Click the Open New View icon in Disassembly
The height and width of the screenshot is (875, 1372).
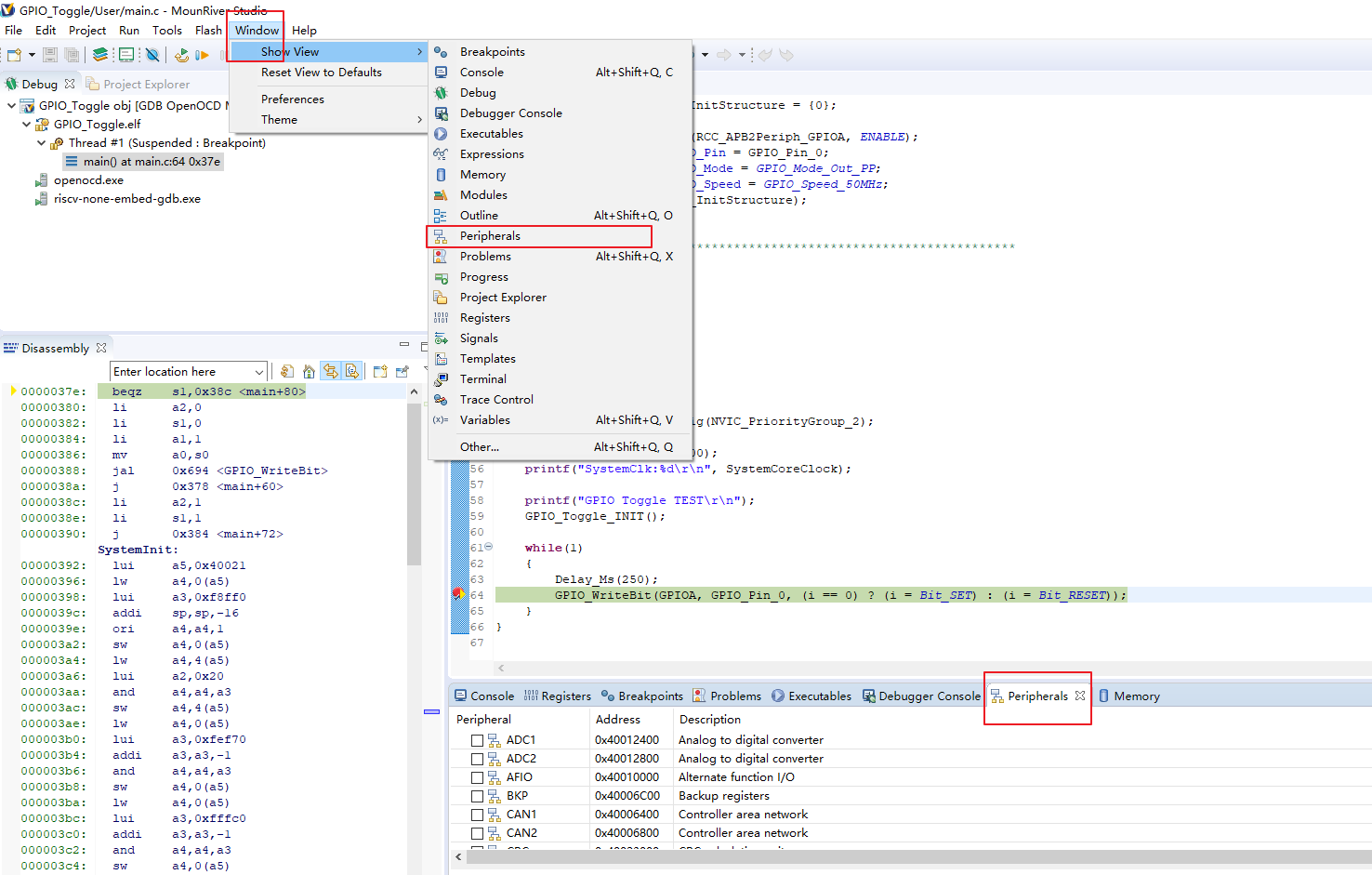(x=380, y=371)
